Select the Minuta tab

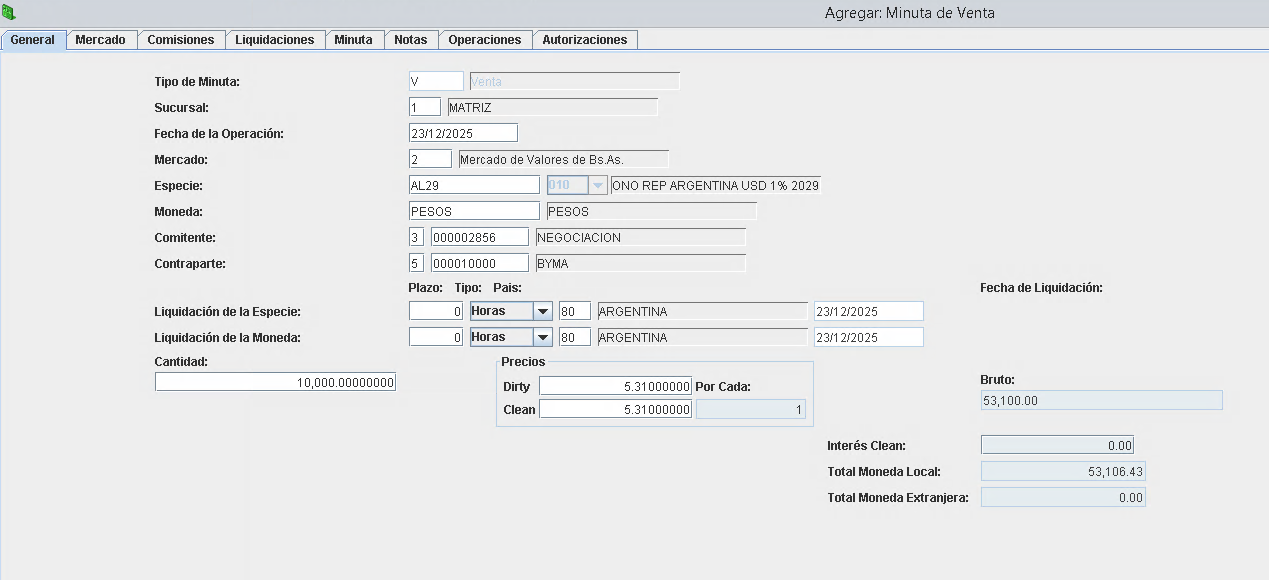354,40
